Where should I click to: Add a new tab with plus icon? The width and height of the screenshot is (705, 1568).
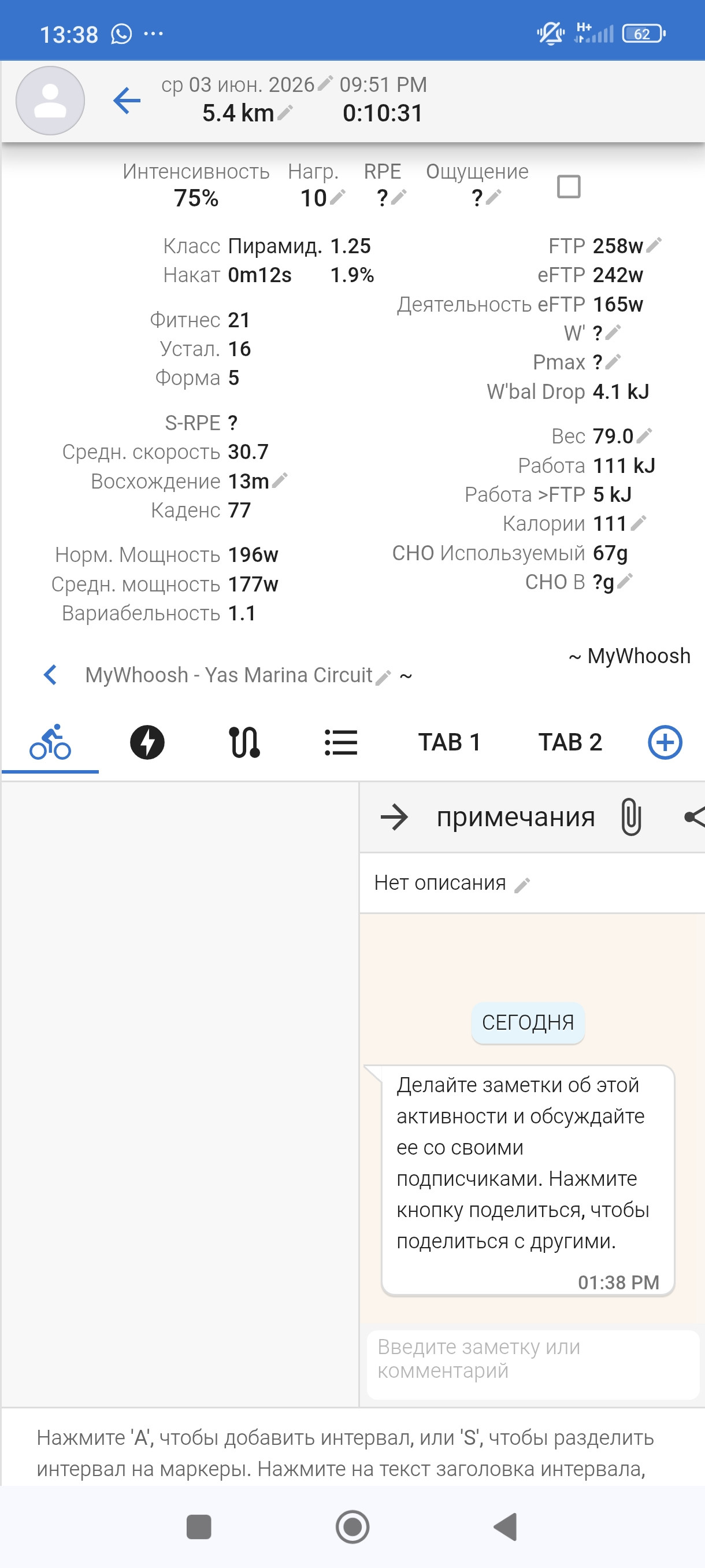665,742
